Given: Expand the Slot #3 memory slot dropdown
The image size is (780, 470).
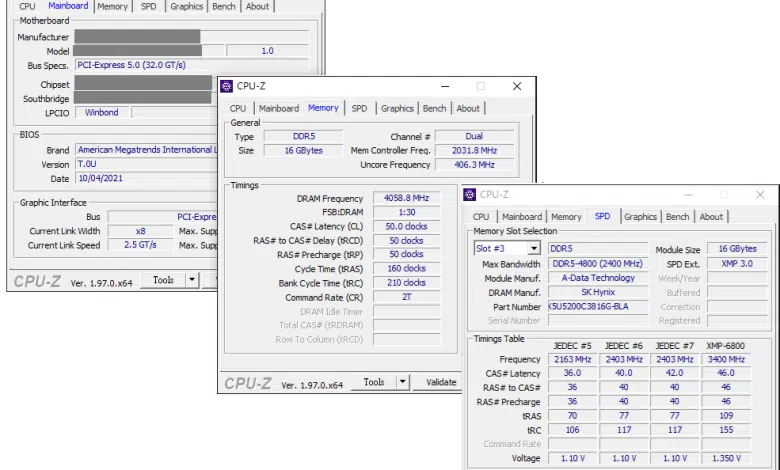Looking at the screenshot, I should coord(534,248).
